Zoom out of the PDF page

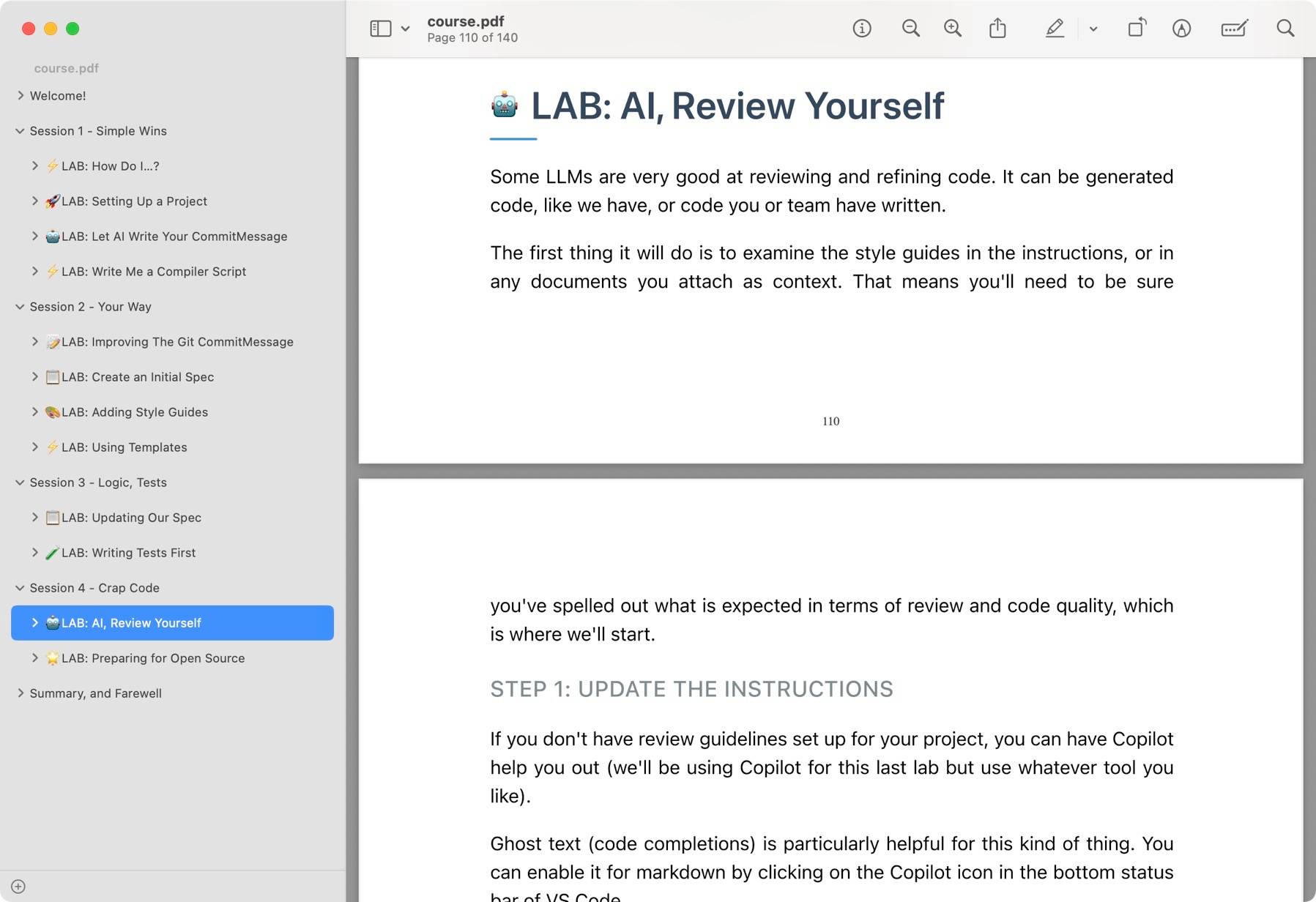[x=910, y=29]
